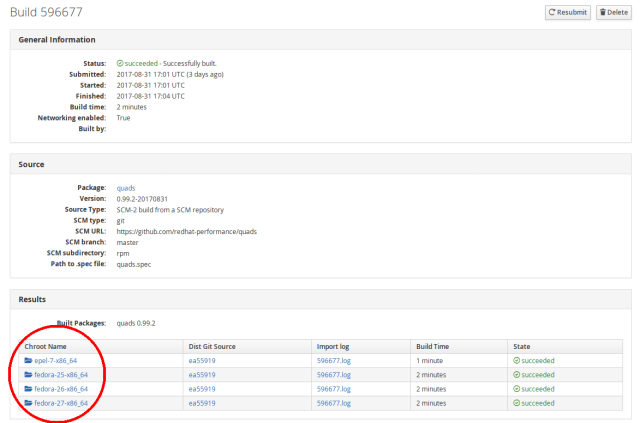Open the ea55919 link in the epel-7 row
Viewport: 640px width, 423px height.
coord(202,360)
